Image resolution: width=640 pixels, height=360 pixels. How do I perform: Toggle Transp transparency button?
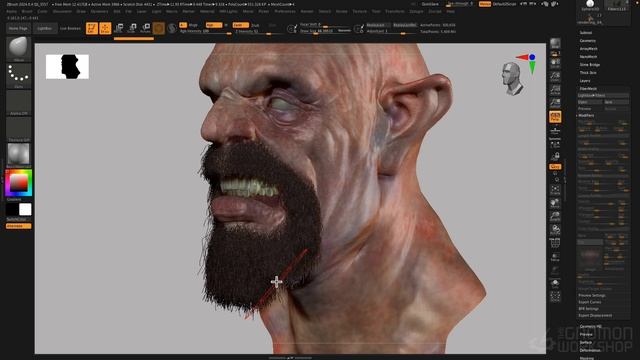(555, 257)
